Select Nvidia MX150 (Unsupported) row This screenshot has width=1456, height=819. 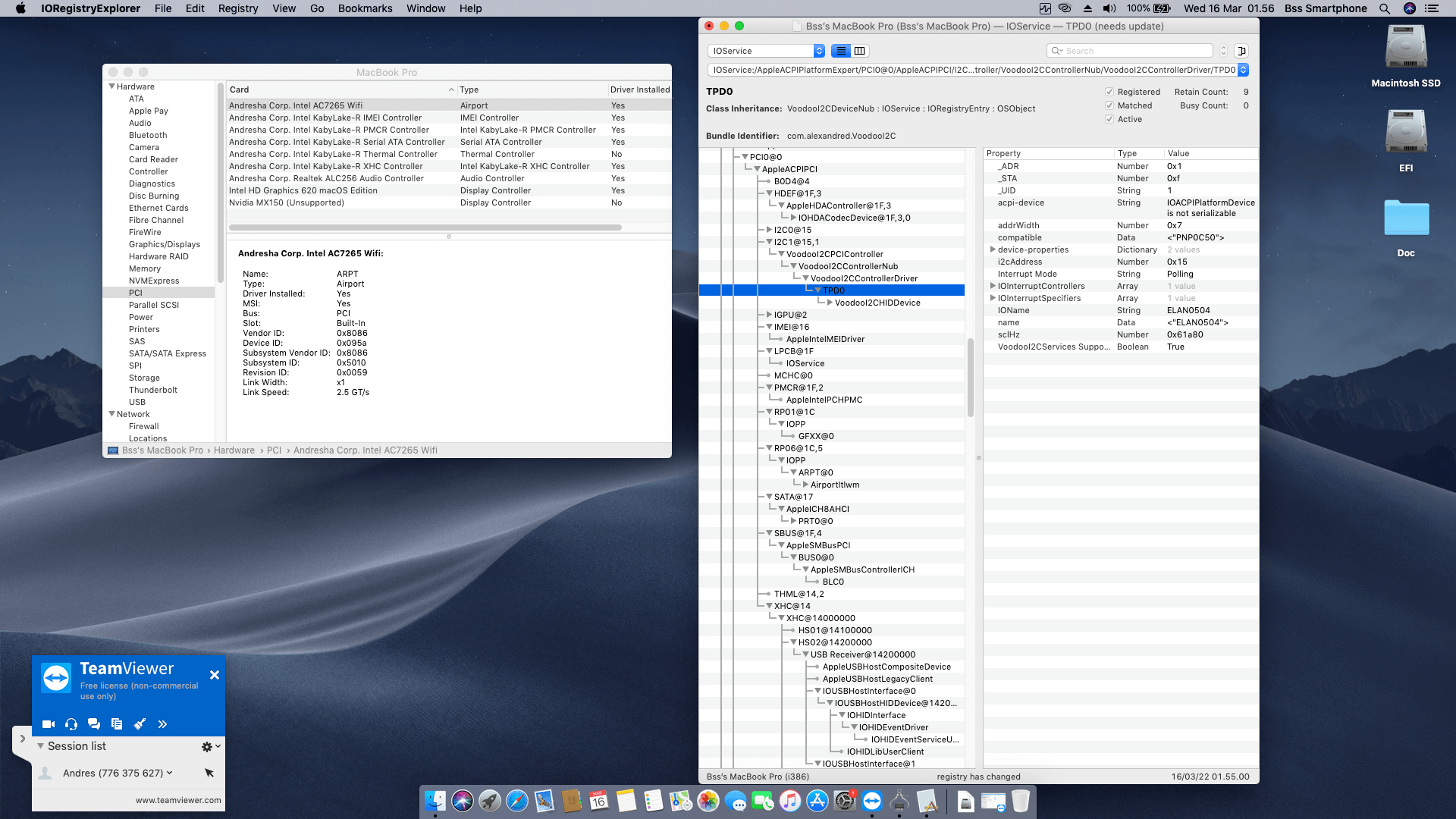[x=449, y=202]
